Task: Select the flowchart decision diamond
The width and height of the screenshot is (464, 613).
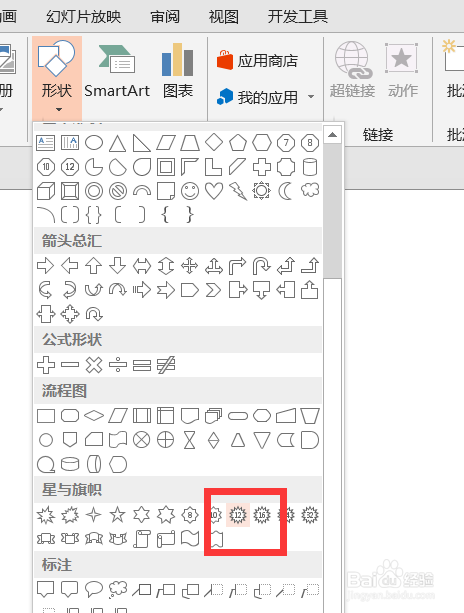Action: pyautogui.click(x=94, y=416)
